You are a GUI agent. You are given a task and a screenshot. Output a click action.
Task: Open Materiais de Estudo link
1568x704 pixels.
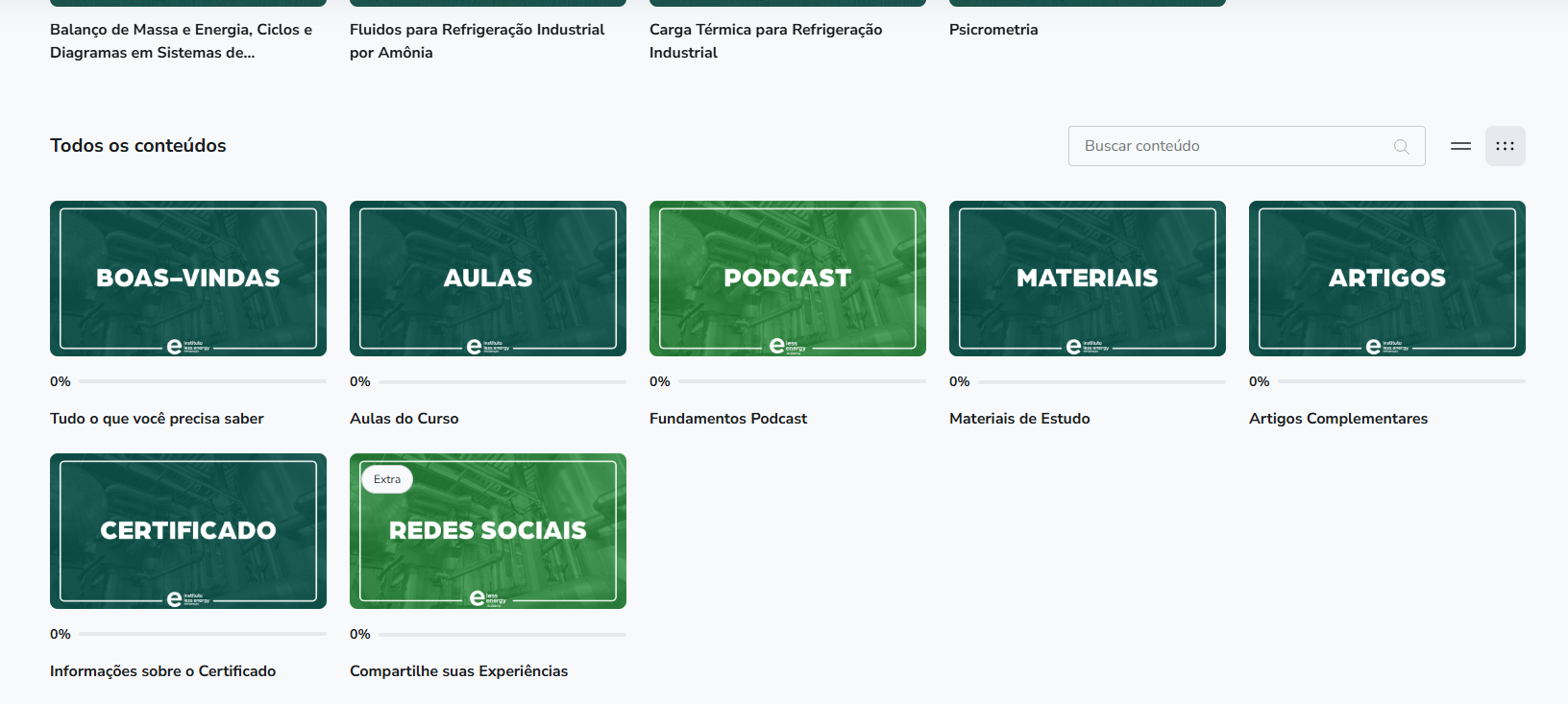pyautogui.click(x=1019, y=419)
